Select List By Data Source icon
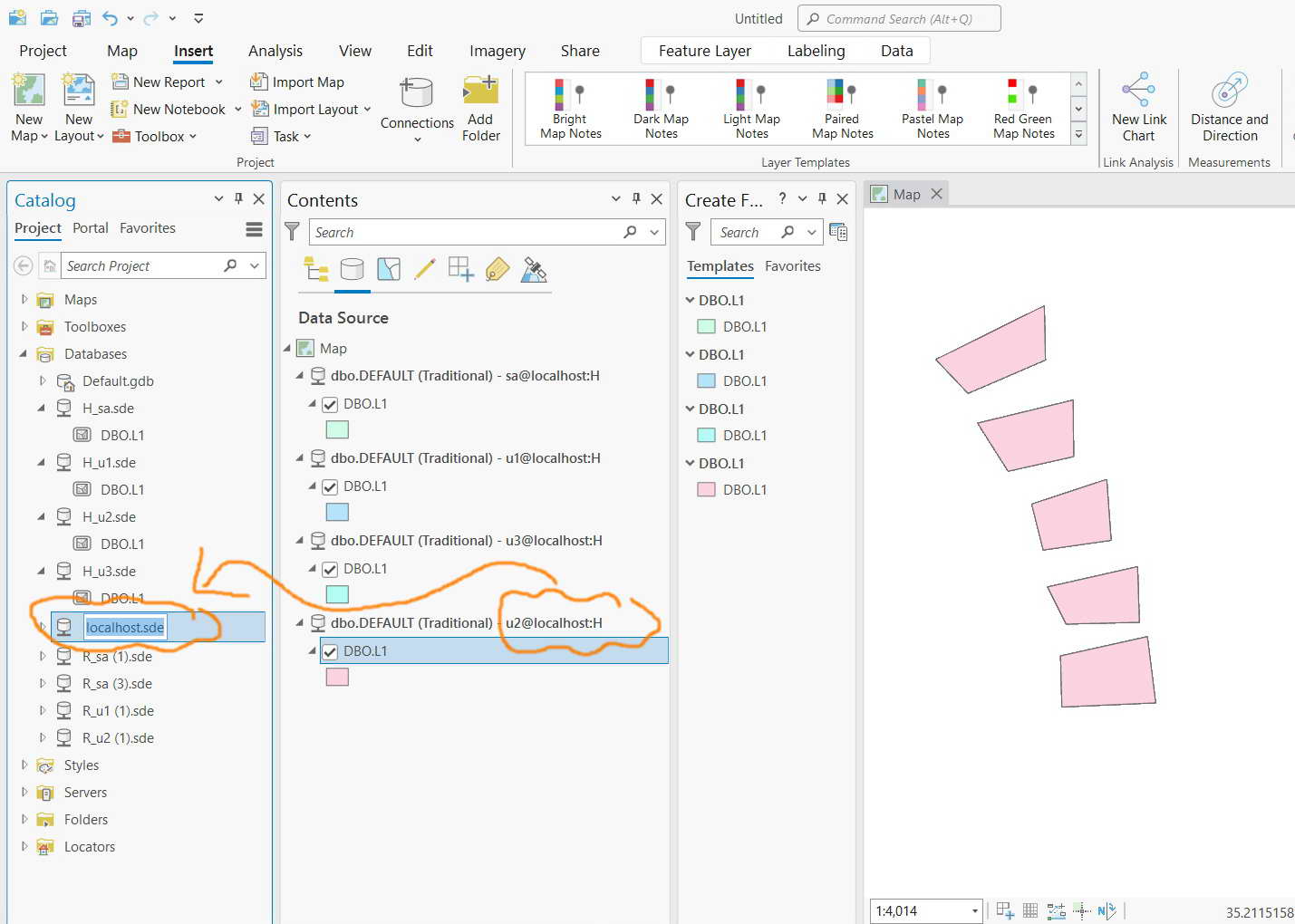The image size is (1295, 924). pyautogui.click(x=352, y=269)
